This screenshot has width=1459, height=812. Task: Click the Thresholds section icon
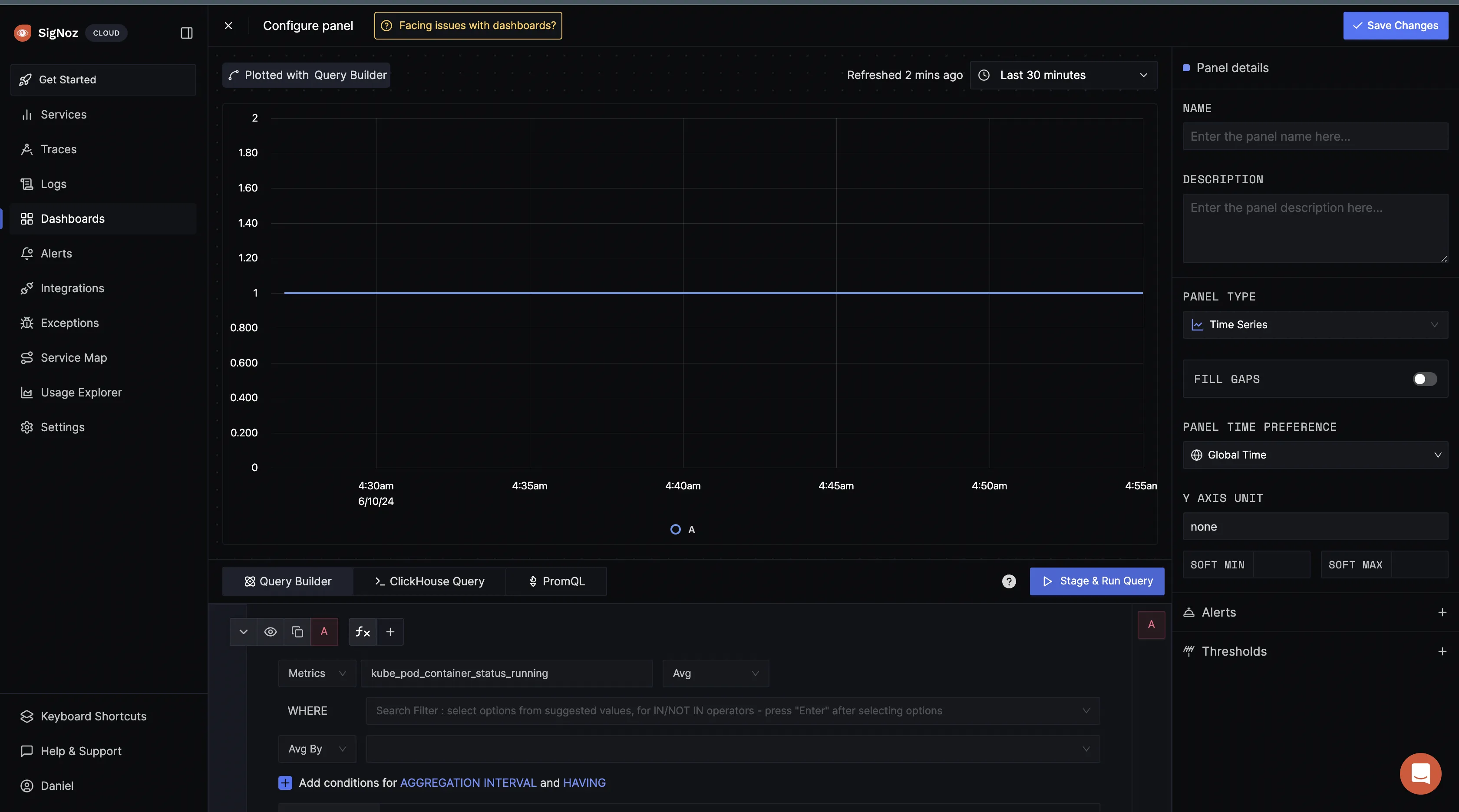coord(1189,651)
